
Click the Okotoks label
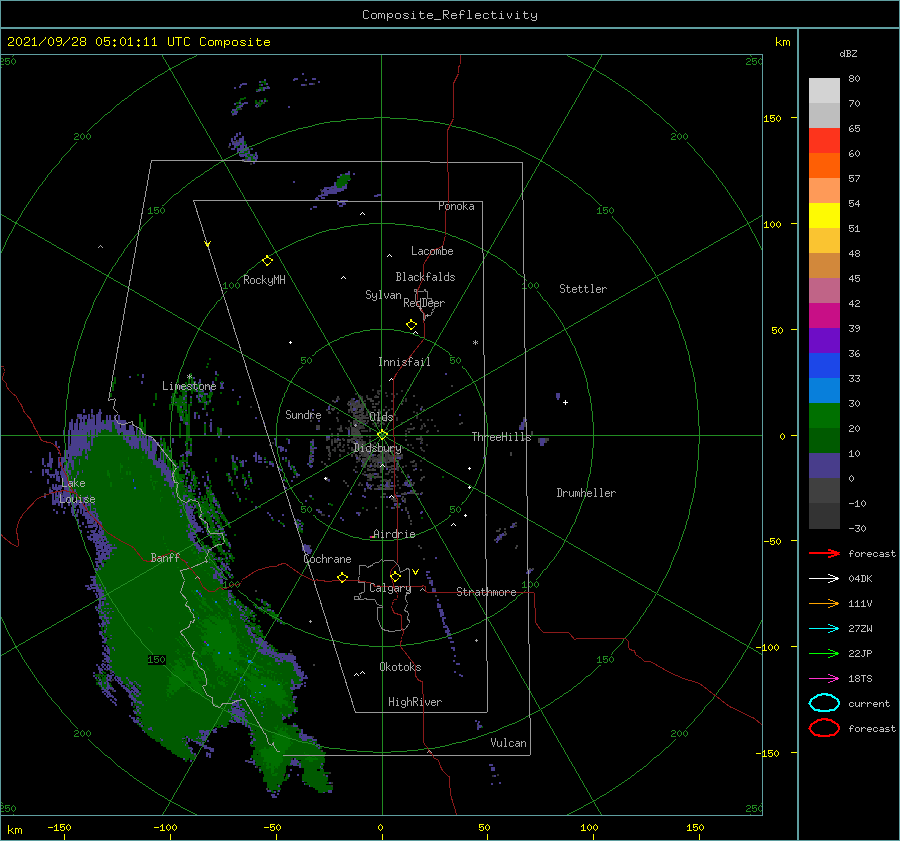[400, 667]
